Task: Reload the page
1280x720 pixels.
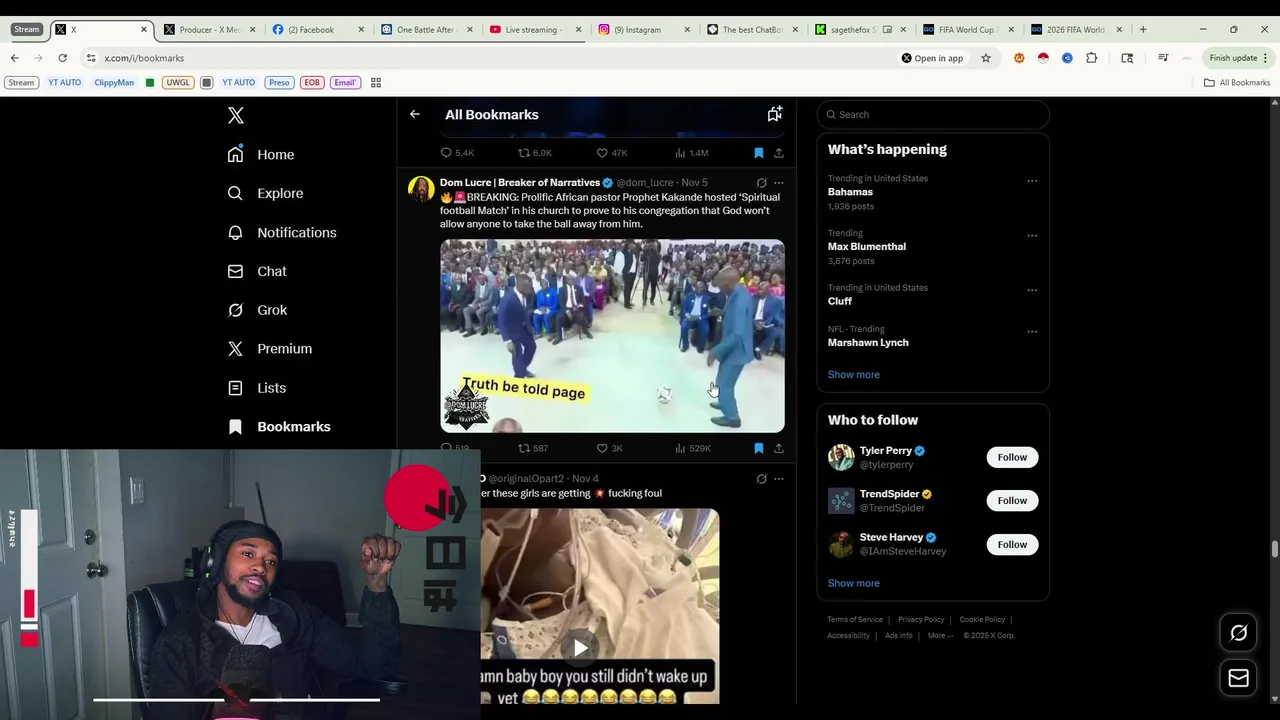Action: pos(62,58)
